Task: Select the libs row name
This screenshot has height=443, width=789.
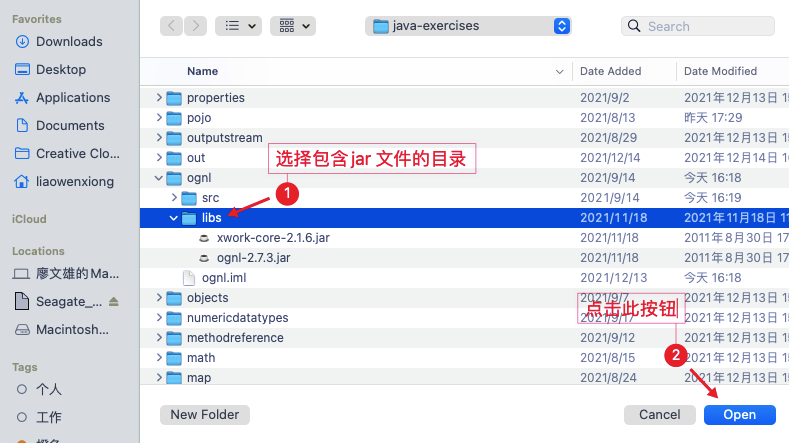Action: pyautogui.click(x=212, y=218)
